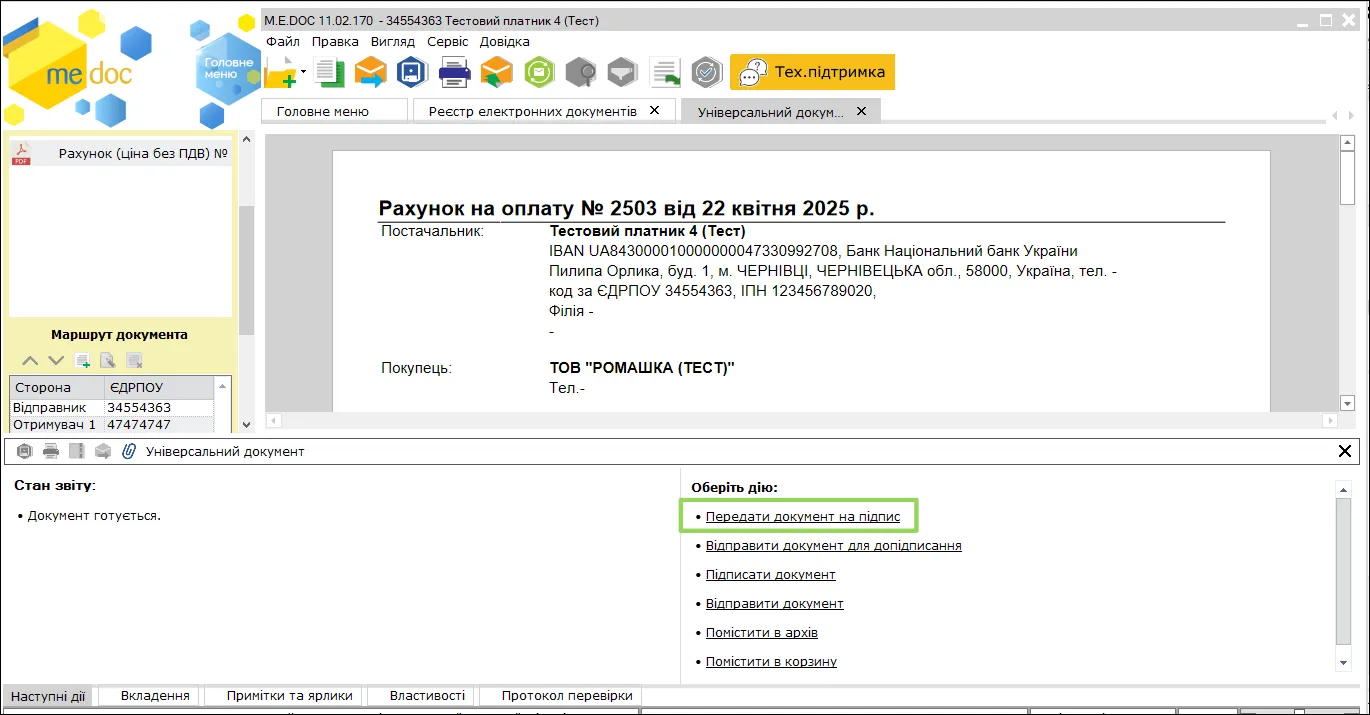Click the move down arrow in Маршрут документа
Screen dimensions: 1370x715
(x=56, y=360)
